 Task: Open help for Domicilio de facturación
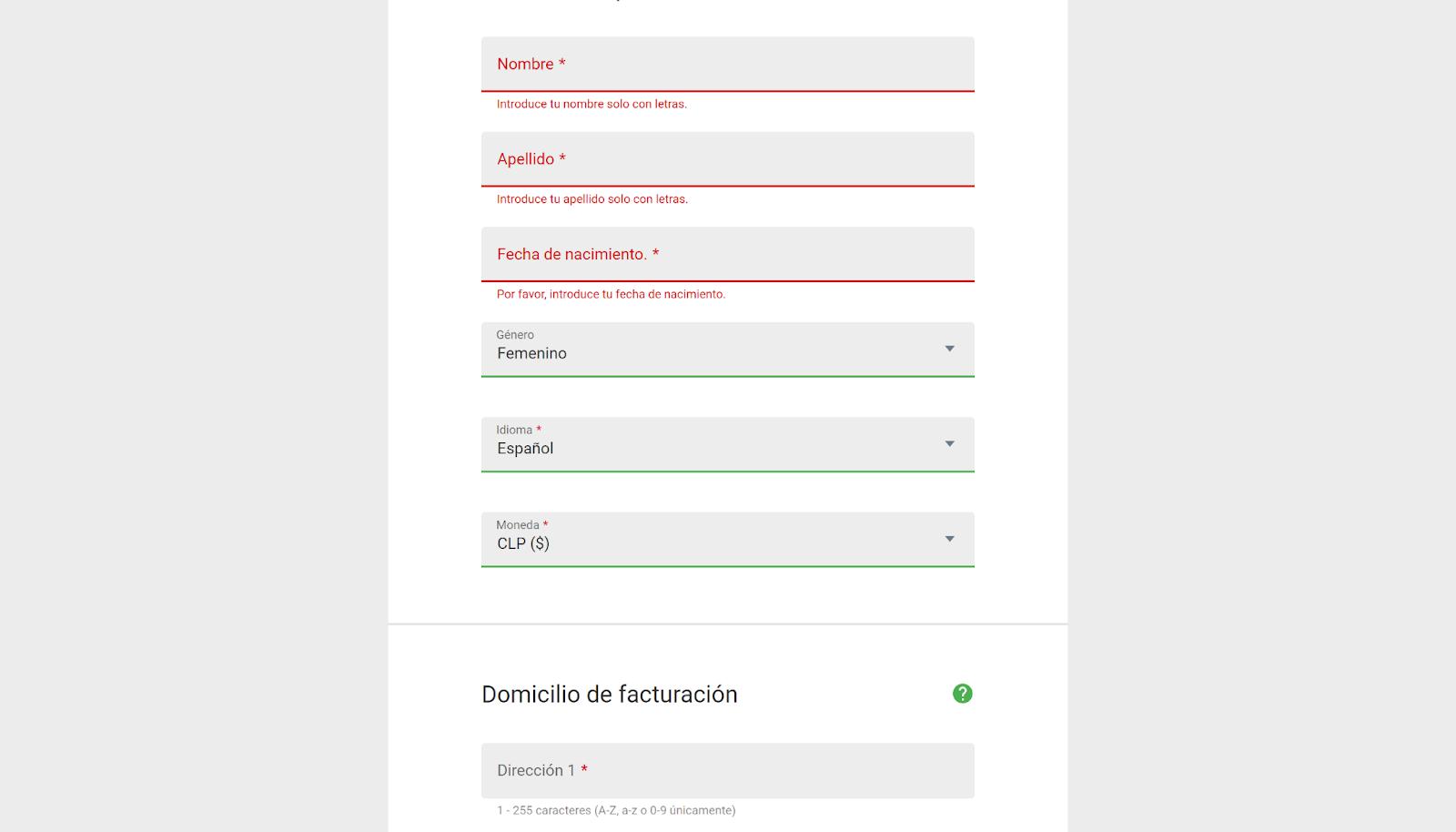(962, 694)
